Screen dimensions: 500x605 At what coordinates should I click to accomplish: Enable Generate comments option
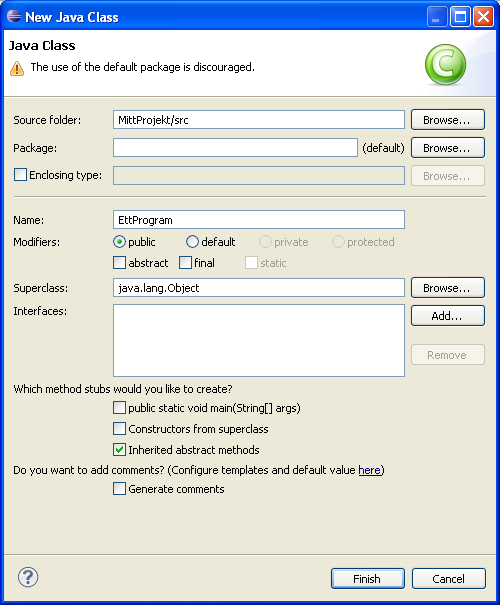click(119, 488)
